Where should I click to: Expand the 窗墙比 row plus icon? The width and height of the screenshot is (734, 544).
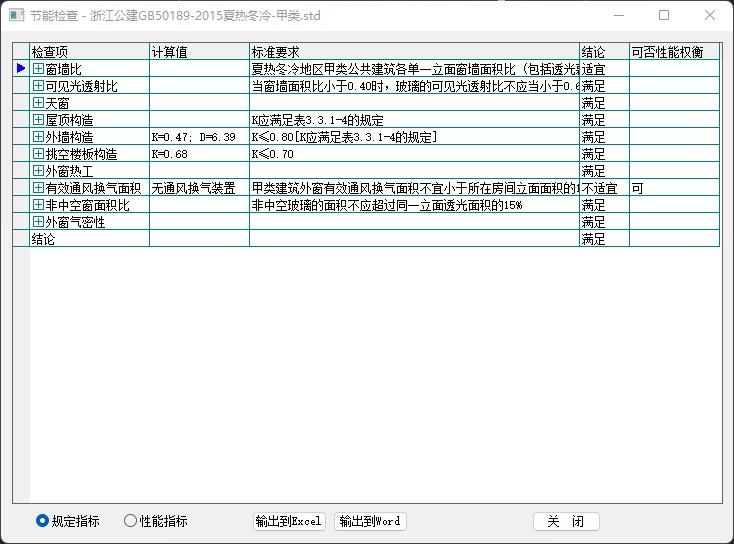(x=38, y=69)
